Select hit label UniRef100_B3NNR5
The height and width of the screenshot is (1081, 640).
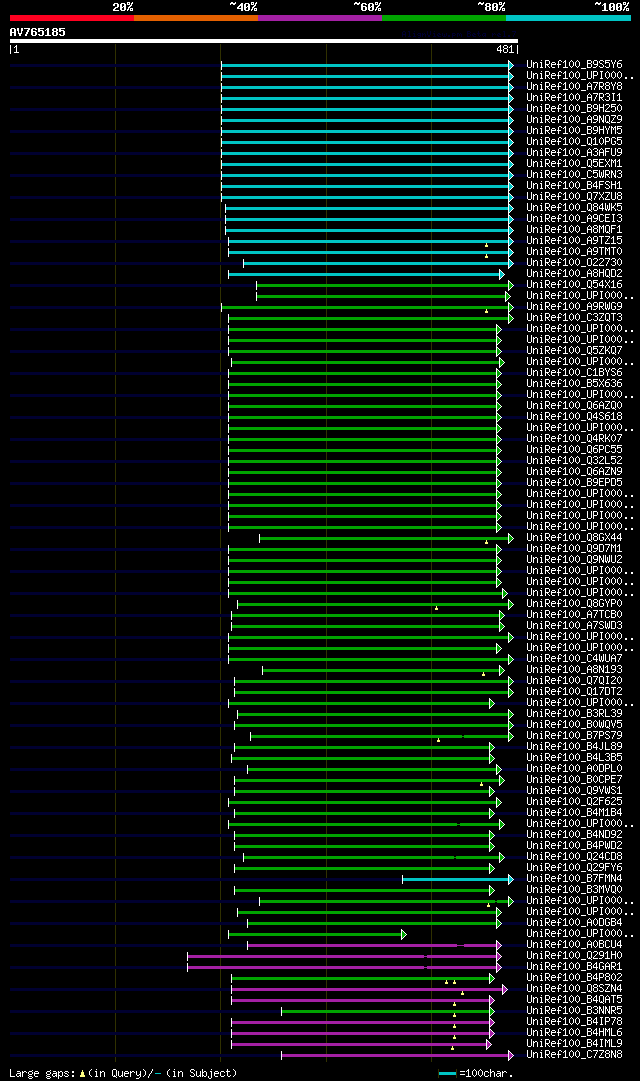tap(574, 1011)
